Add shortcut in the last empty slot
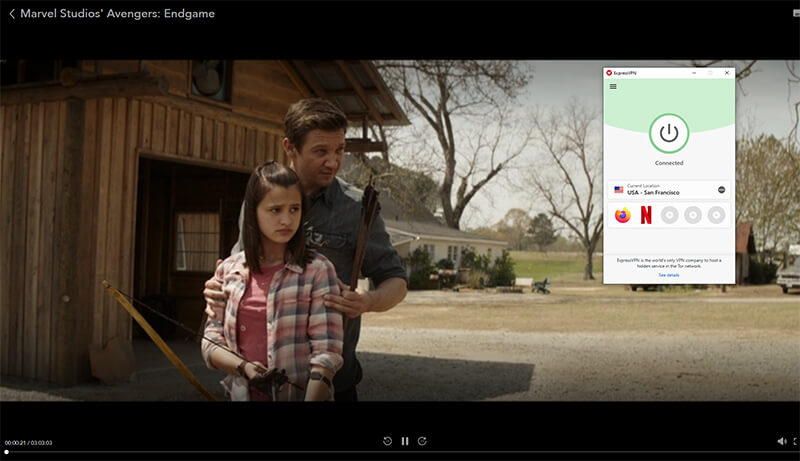800x461 pixels. coord(716,215)
